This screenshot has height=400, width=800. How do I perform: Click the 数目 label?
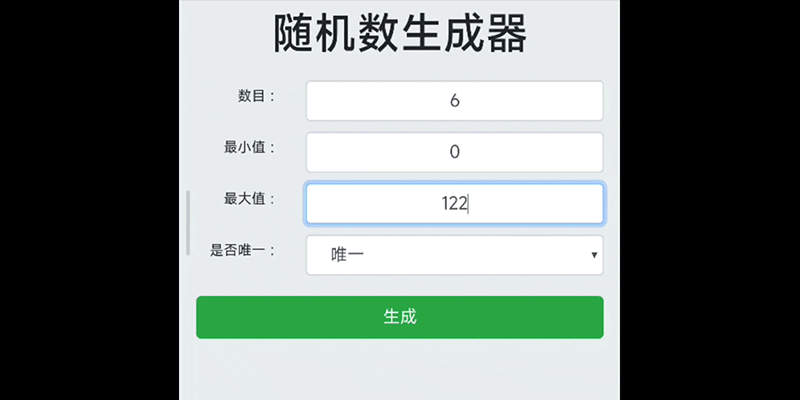256,97
